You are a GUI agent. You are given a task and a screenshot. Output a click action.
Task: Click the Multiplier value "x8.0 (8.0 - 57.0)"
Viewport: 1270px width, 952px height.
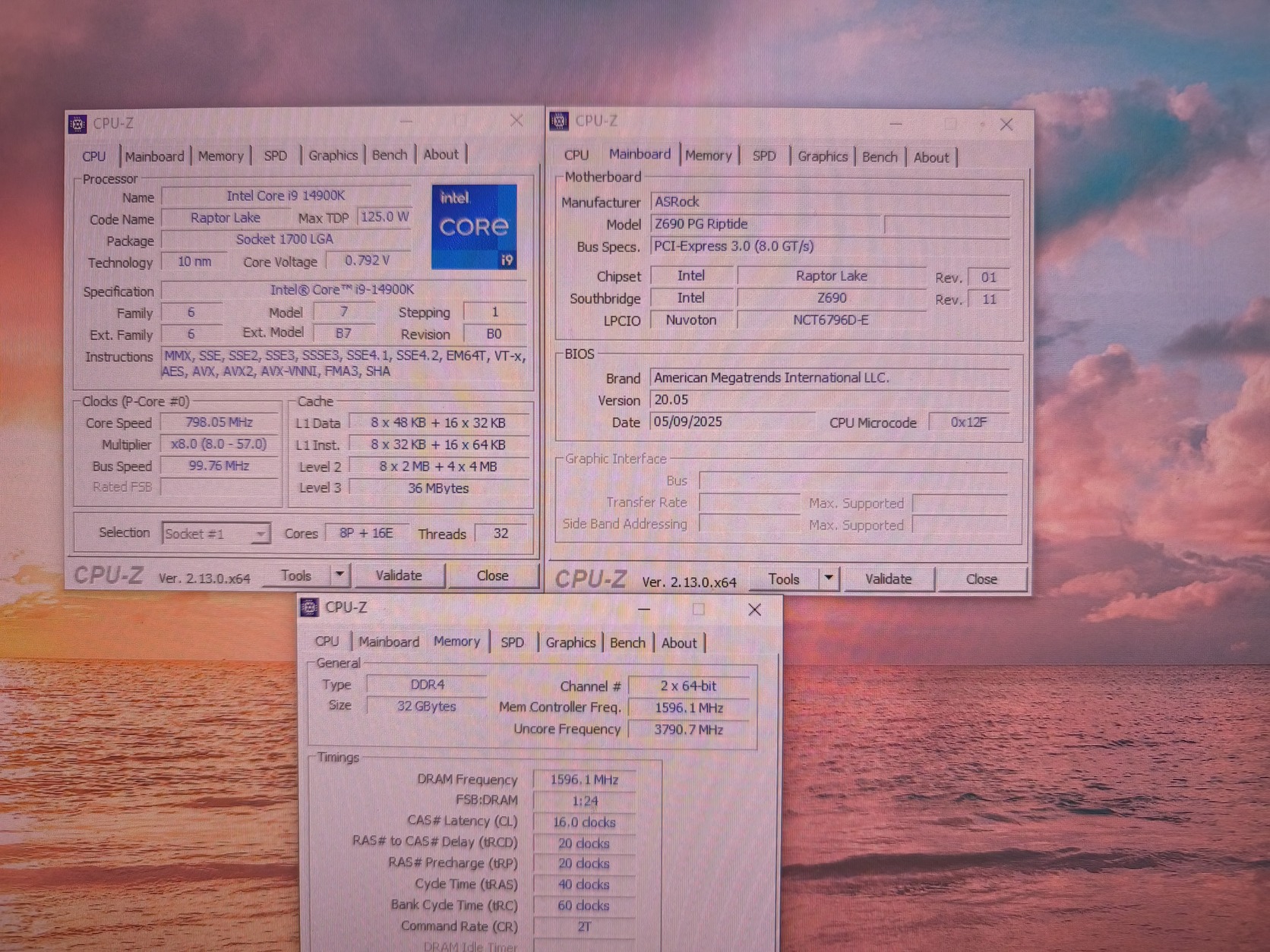click(x=219, y=444)
